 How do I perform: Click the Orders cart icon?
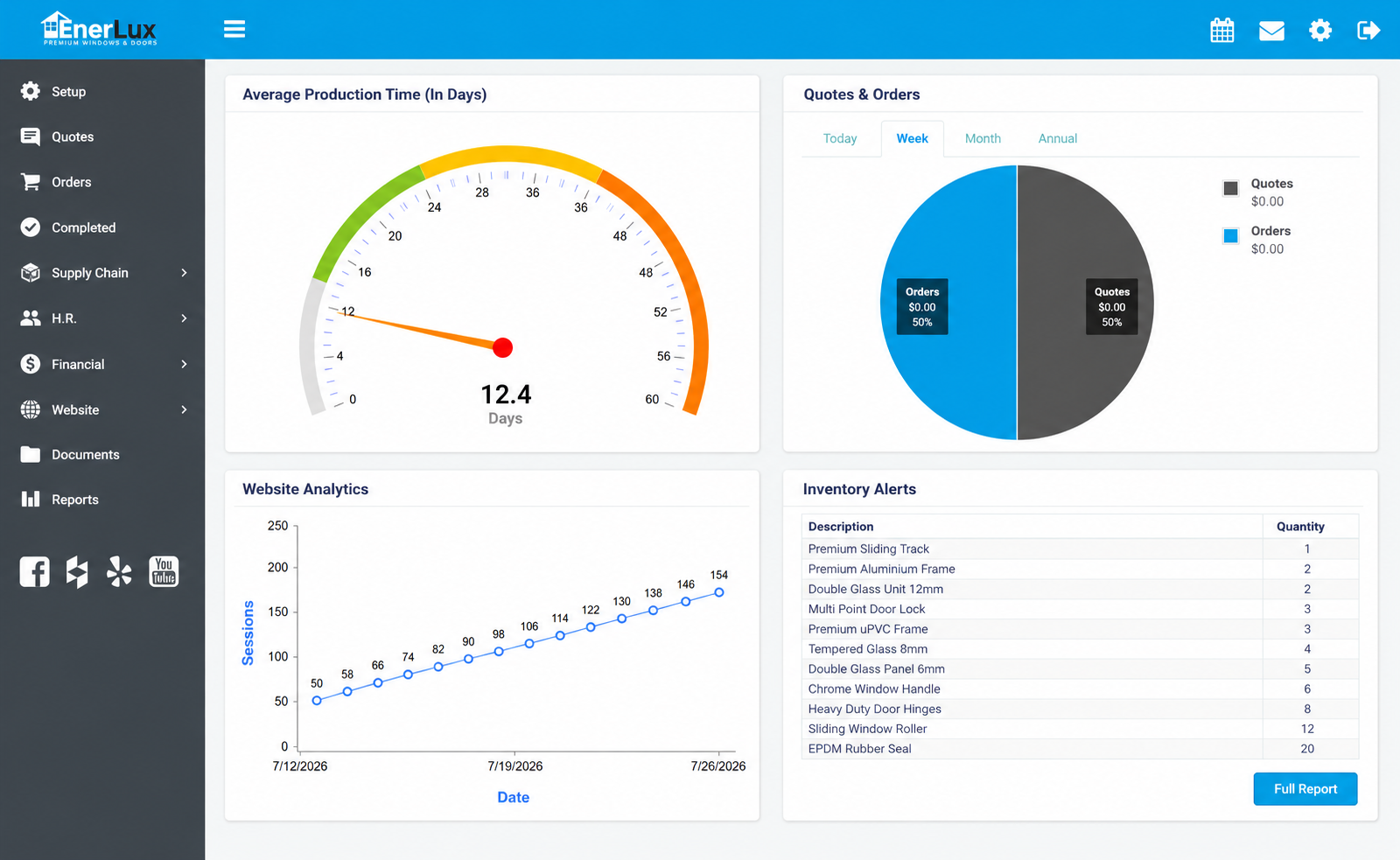point(31,182)
